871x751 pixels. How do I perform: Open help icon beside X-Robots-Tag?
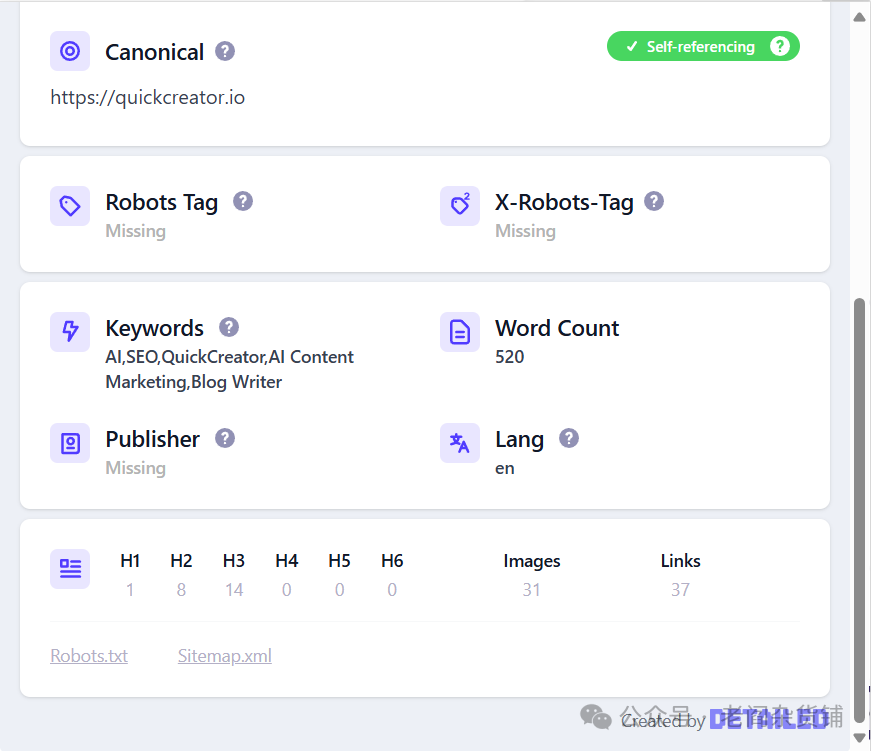654,201
